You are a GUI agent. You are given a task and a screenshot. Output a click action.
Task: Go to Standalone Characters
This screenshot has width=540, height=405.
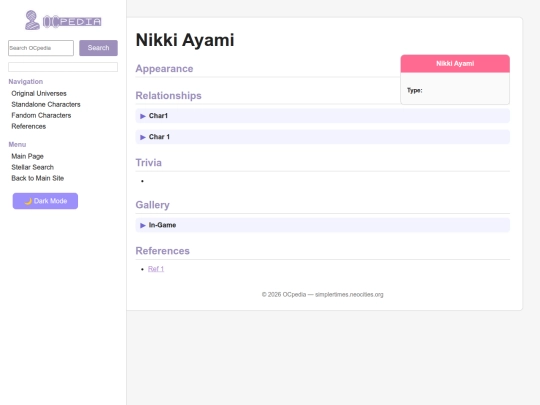pyautogui.click(x=46, y=104)
